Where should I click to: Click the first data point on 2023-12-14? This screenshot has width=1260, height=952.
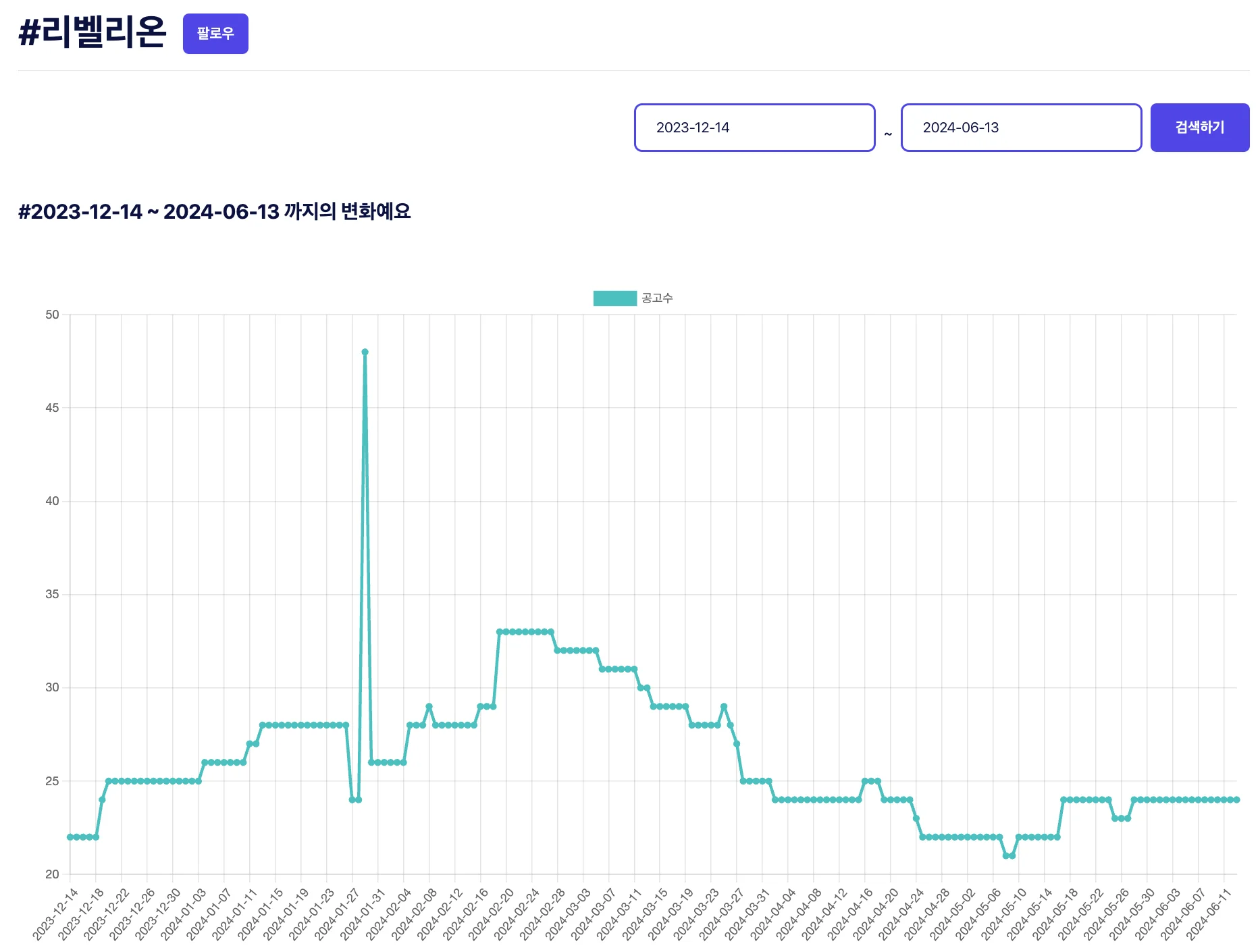click(x=70, y=837)
